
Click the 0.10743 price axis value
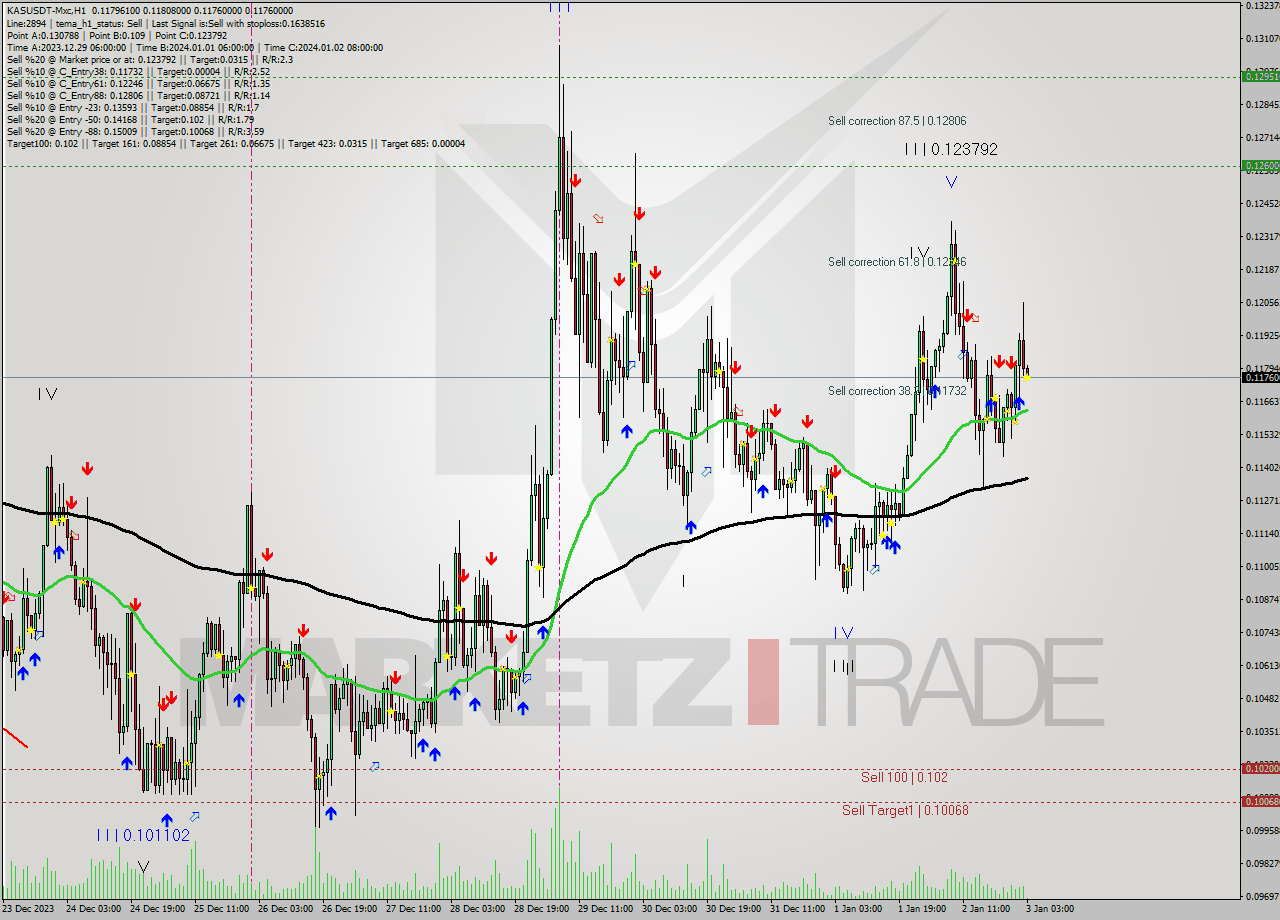[1262, 632]
